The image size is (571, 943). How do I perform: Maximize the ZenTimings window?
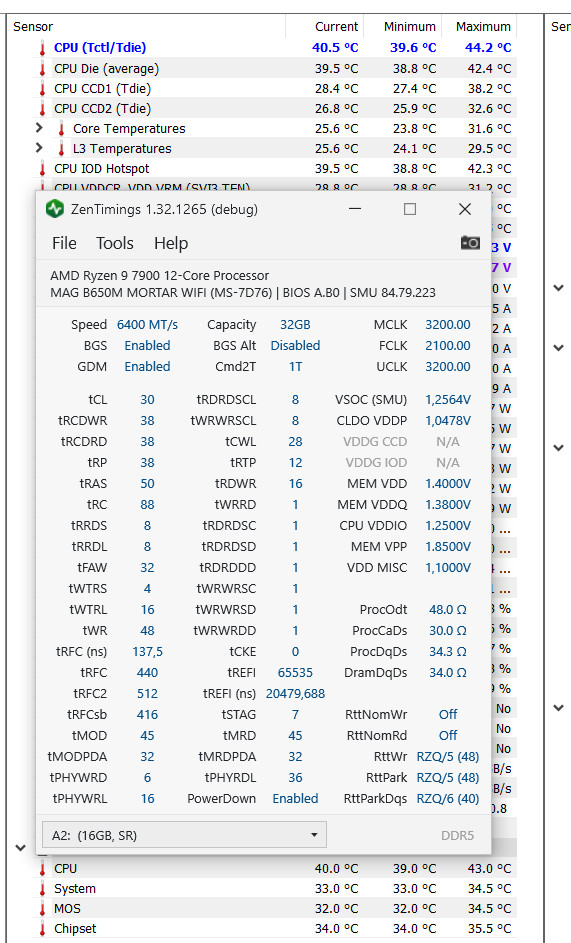tap(410, 209)
